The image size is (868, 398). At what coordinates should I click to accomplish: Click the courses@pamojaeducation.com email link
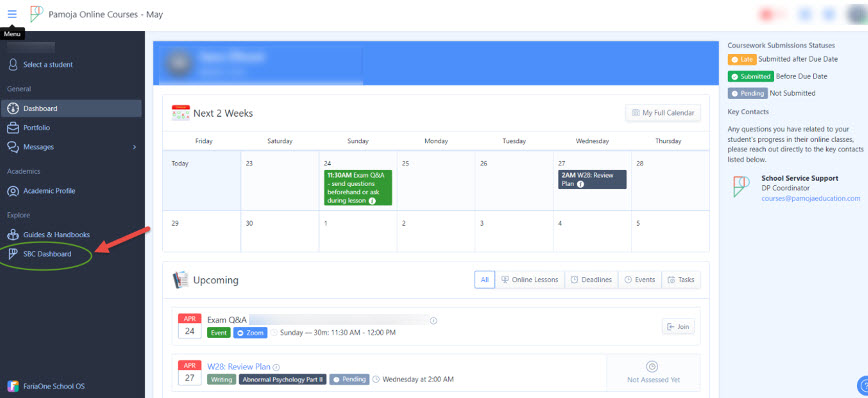pyautogui.click(x=811, y=198)
